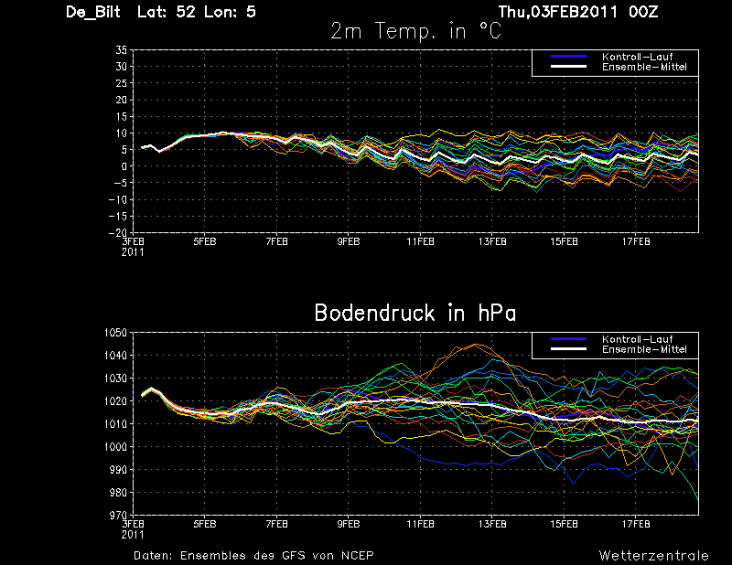This screenshot has height=565, width=732.
Task: Click the 1040 tick on pressure axis
Action: 115,355
